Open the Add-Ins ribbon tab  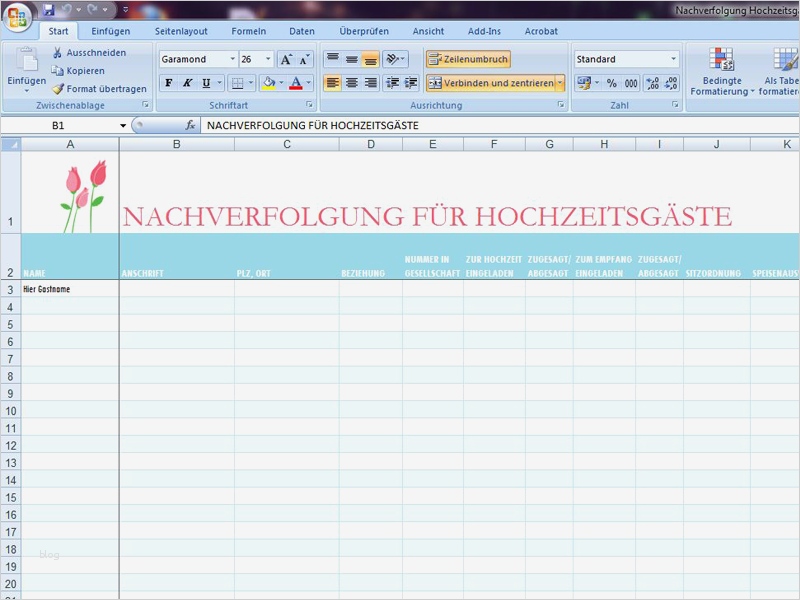484,31
